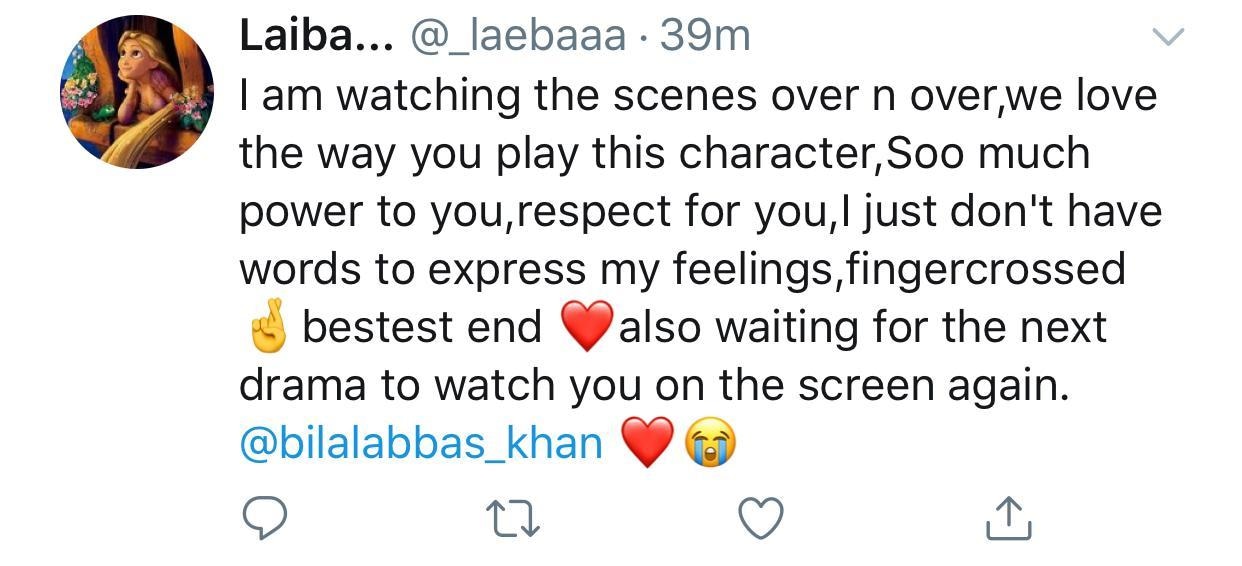Click the line the way you play

[x=664, y=154]
